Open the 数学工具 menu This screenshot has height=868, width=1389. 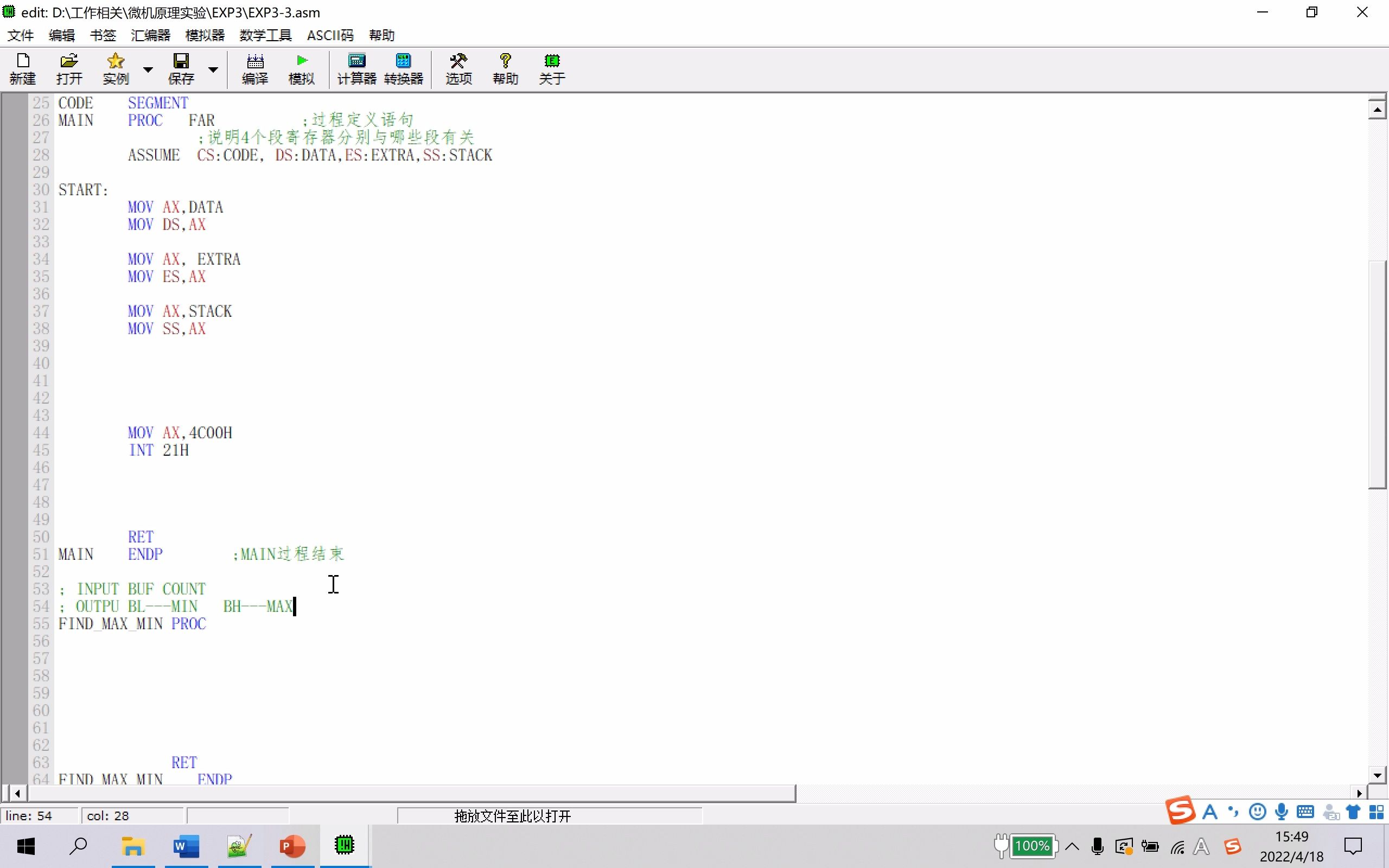[x=266, y=36]
